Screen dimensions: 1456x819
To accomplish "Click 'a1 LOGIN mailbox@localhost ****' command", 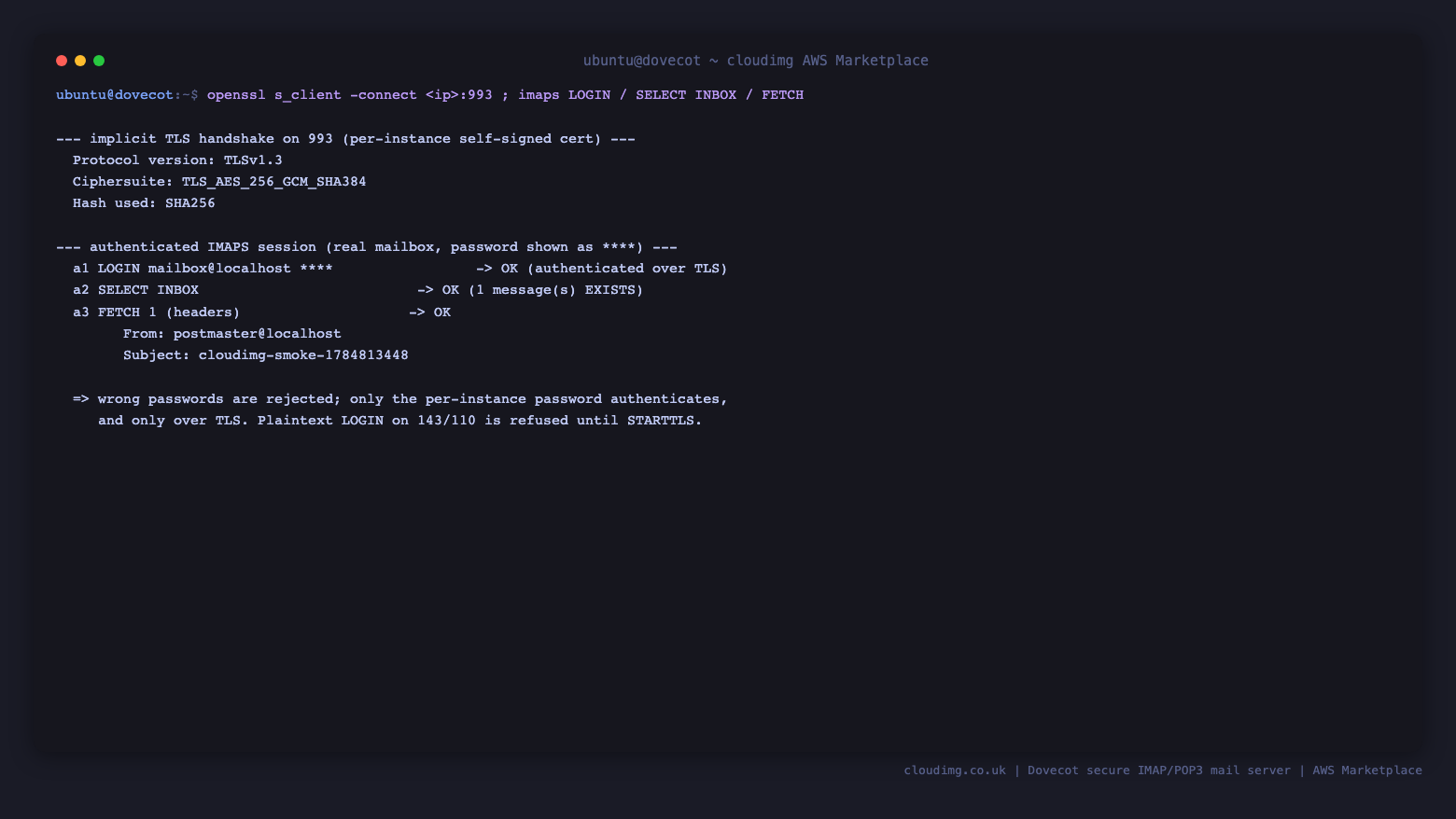I will (x=203, y=269).
